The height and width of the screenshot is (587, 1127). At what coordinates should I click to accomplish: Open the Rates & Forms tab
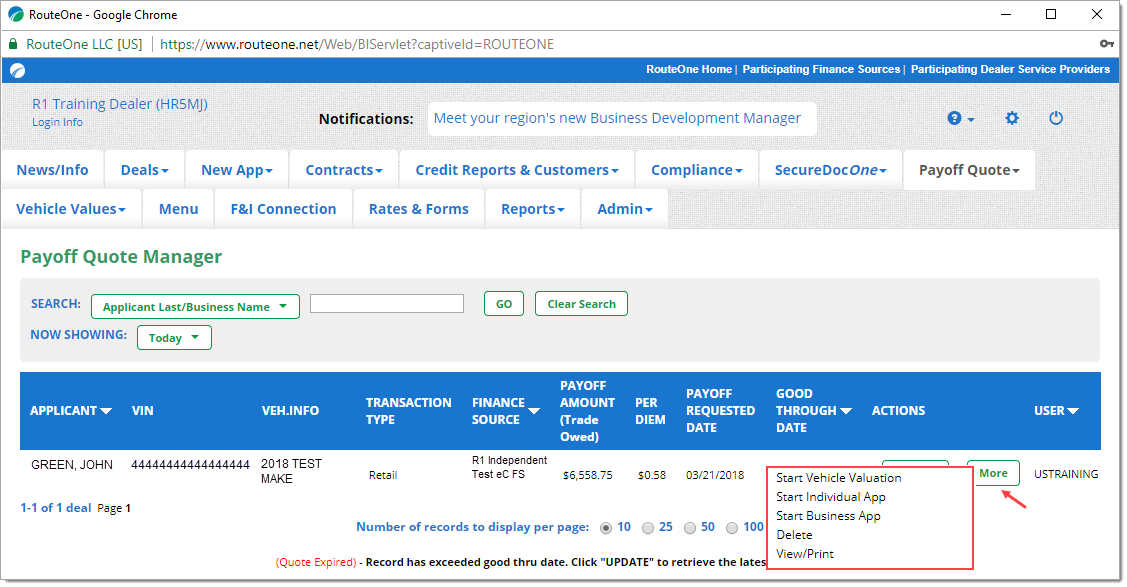coord(418,209)
